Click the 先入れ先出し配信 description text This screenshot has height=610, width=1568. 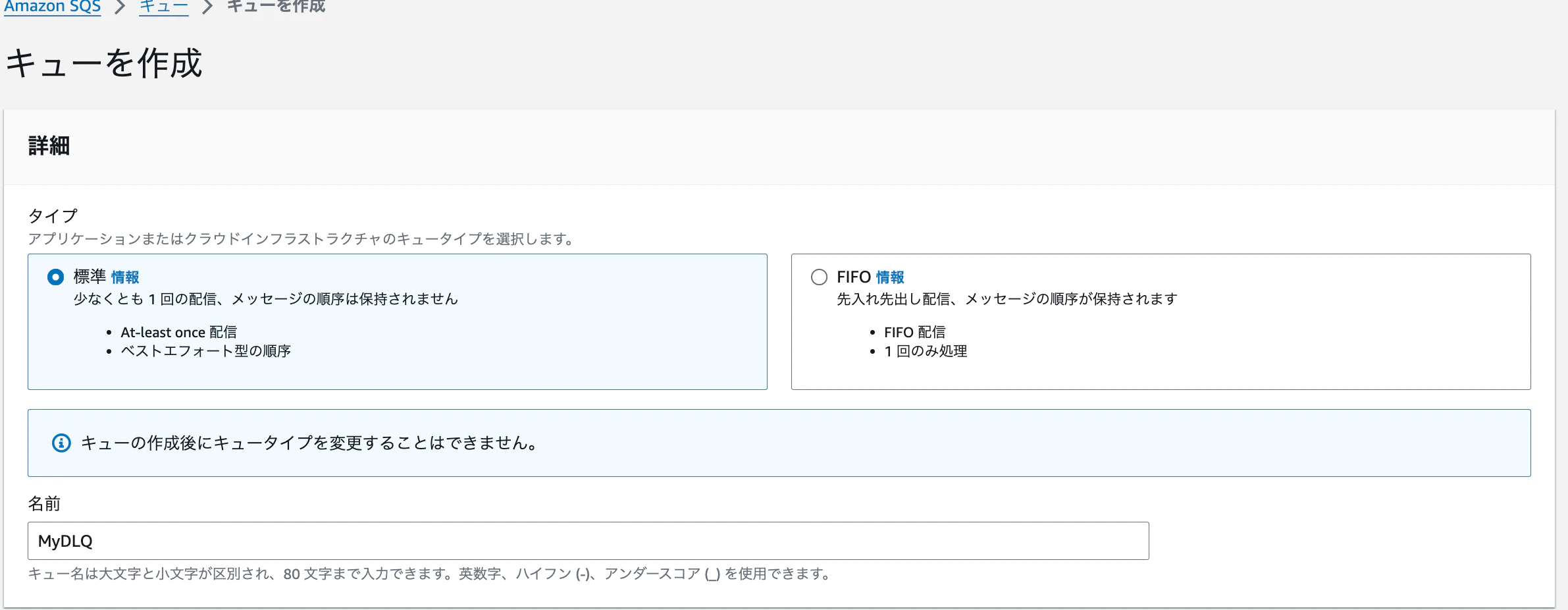click(1007, 299)
